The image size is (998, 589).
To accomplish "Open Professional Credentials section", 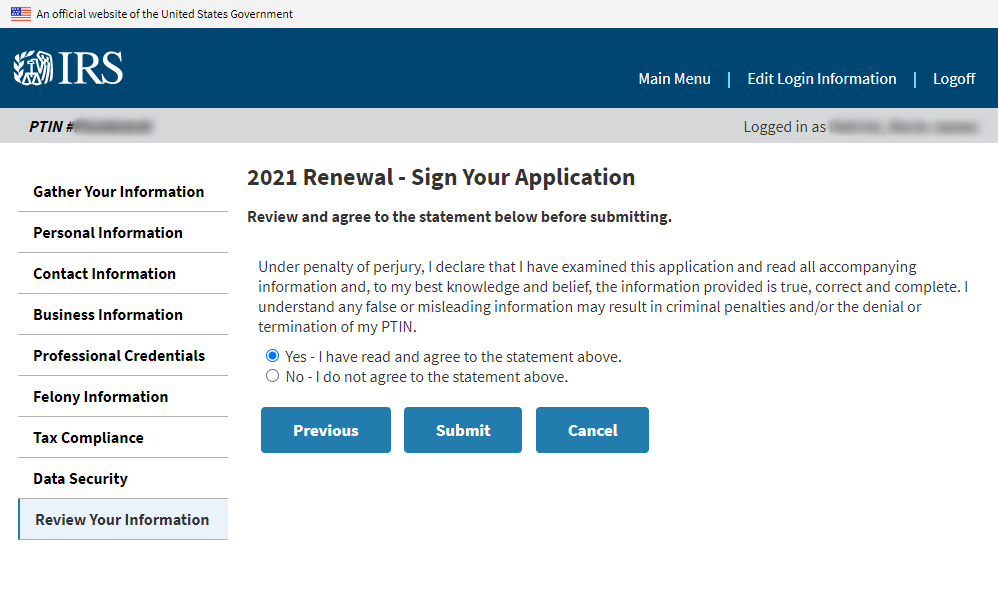I will 123,355.
